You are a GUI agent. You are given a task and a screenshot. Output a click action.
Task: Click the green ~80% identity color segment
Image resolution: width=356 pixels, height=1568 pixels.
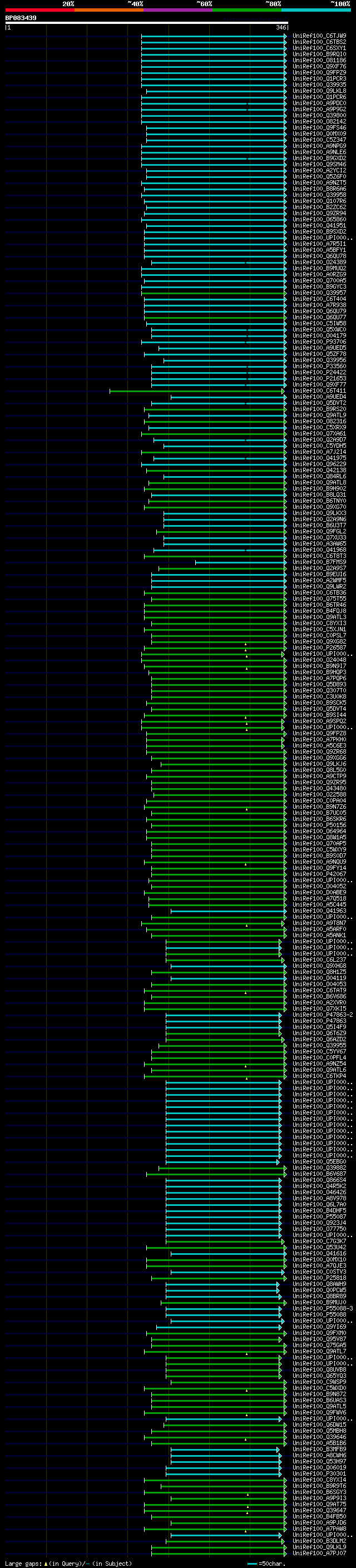(x=247, y=10)
